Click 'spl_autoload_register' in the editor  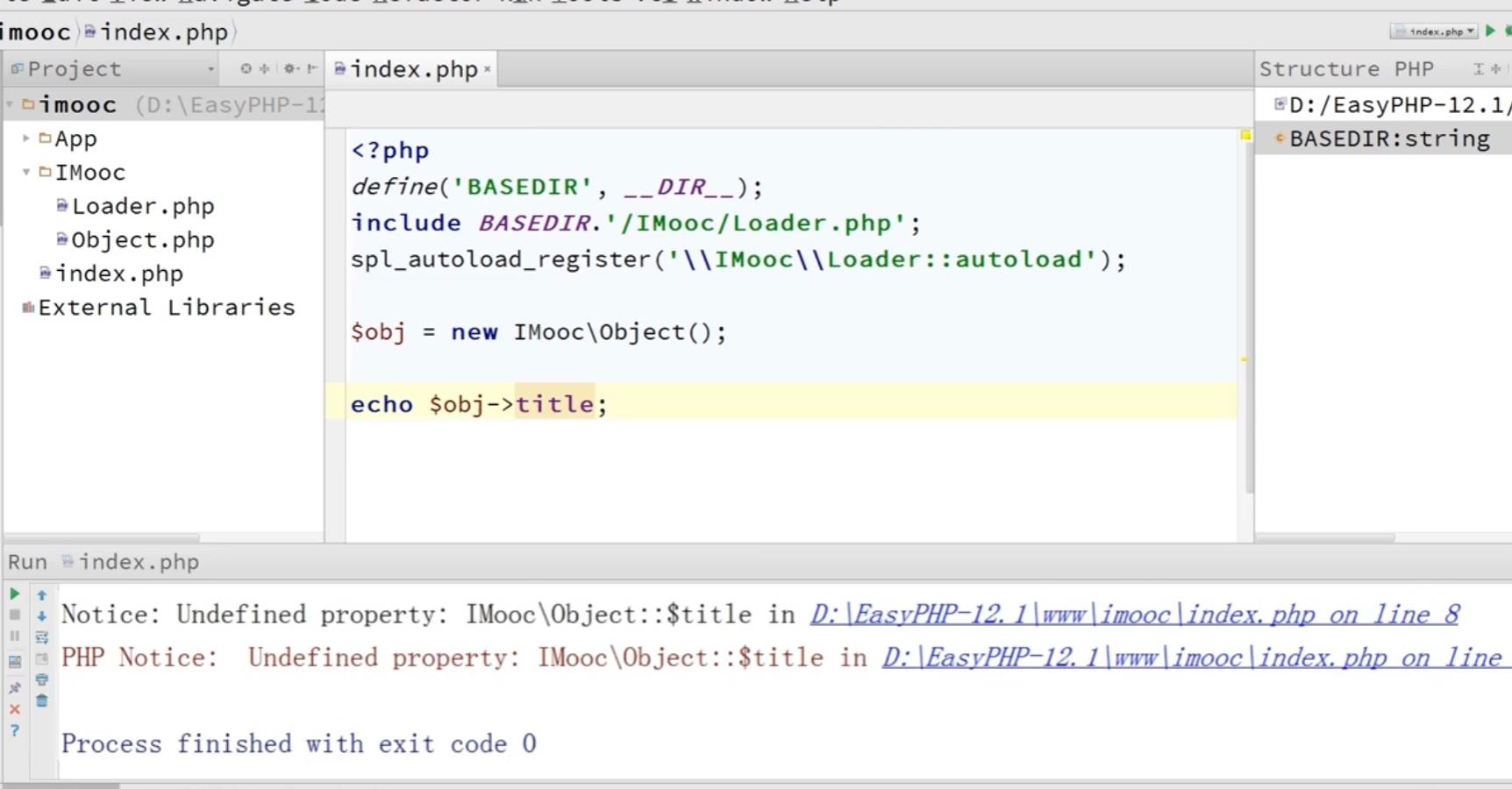(x=501, y=259)
